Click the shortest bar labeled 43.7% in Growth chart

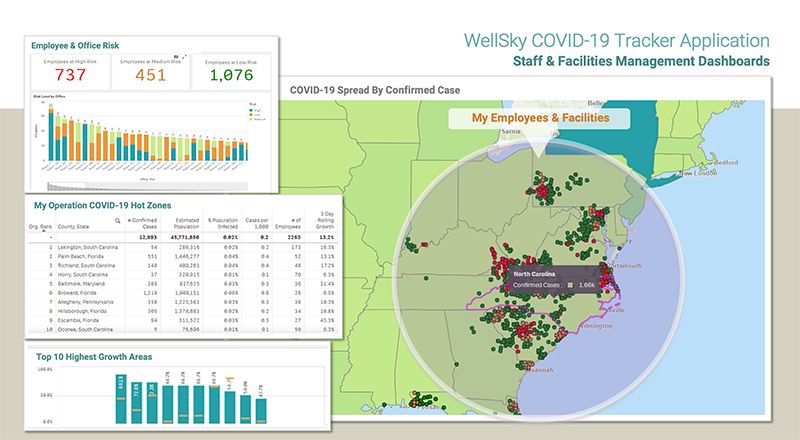tap(261, 411)
